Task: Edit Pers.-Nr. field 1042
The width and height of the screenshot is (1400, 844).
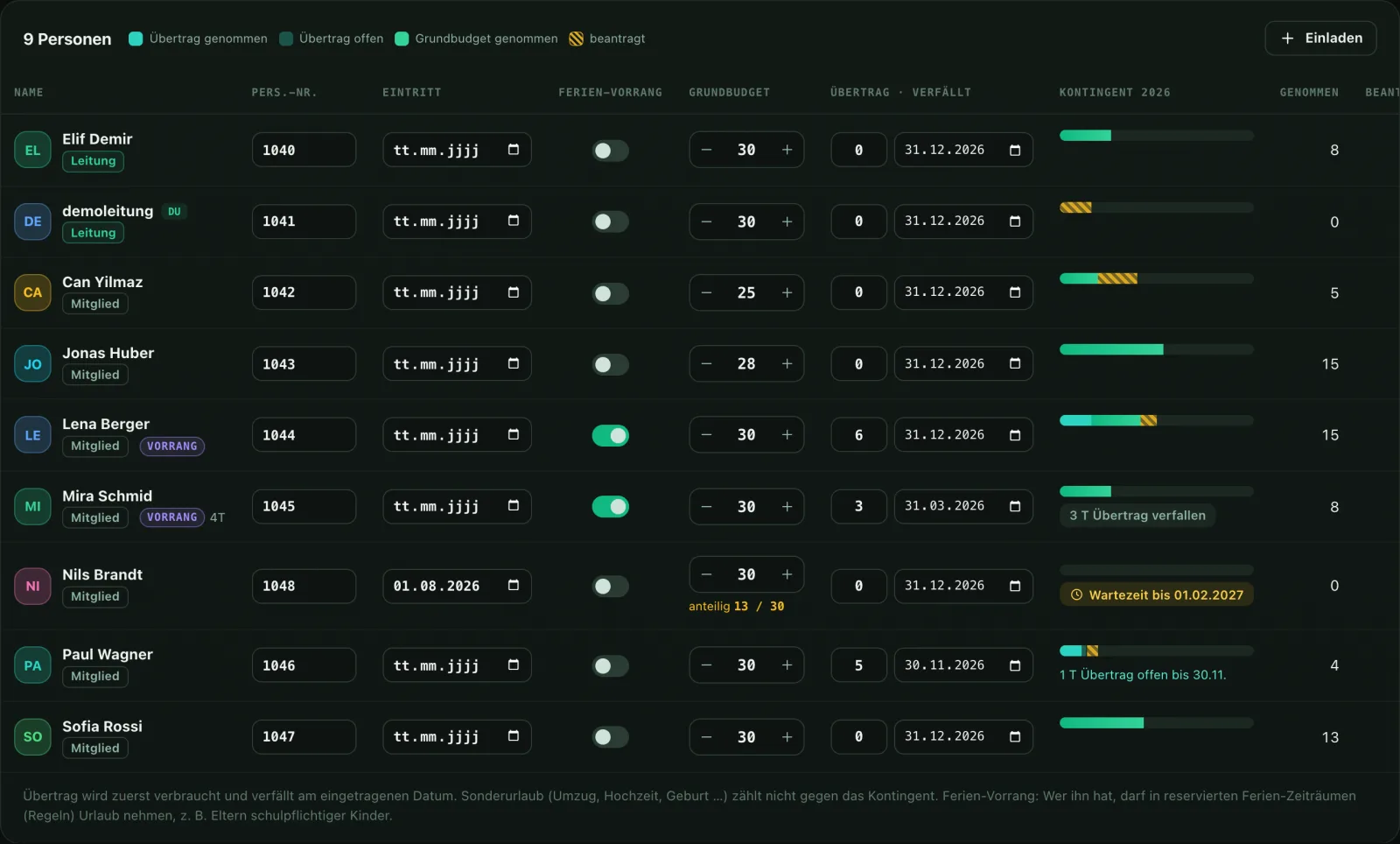Action: (304, 292)
